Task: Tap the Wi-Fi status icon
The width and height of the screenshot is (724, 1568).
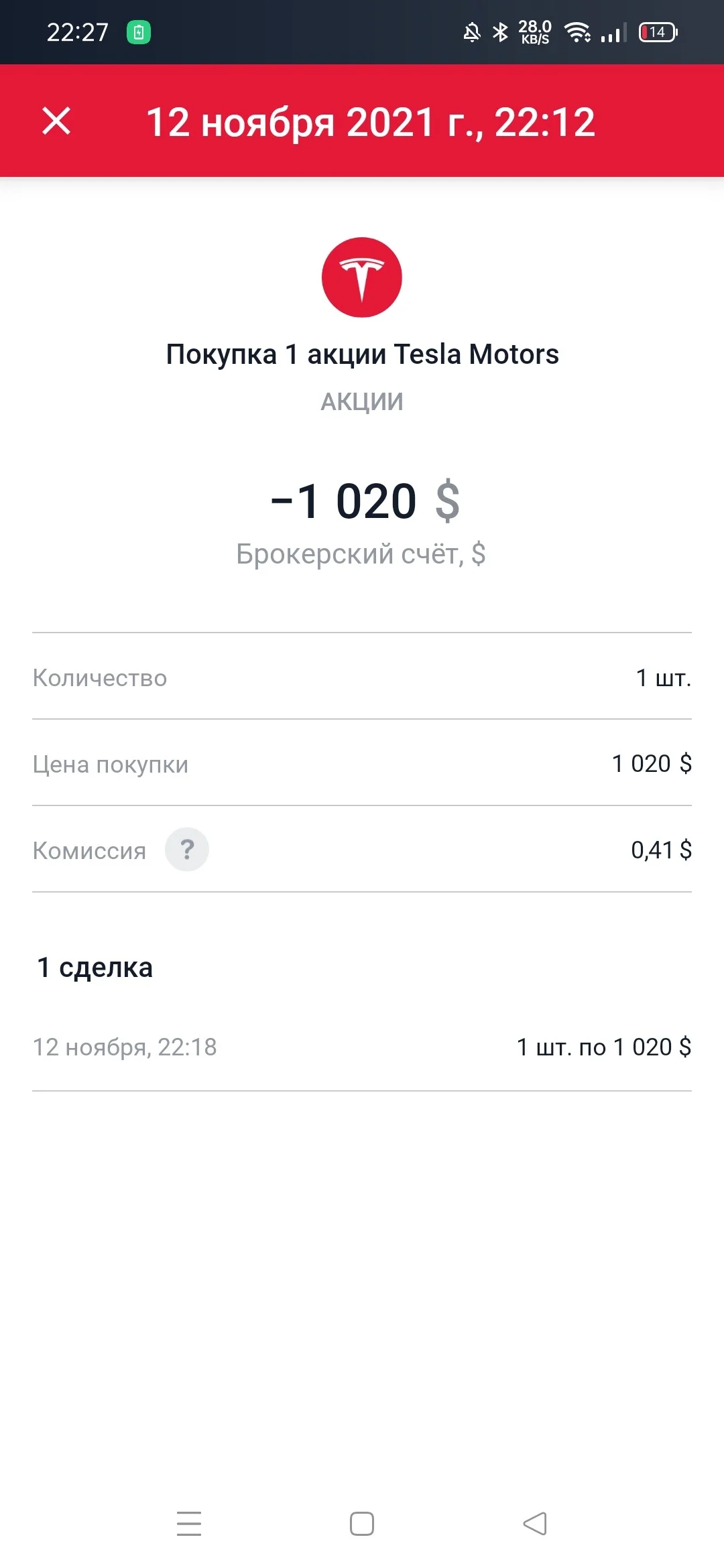Action: [x=577, y=32]
